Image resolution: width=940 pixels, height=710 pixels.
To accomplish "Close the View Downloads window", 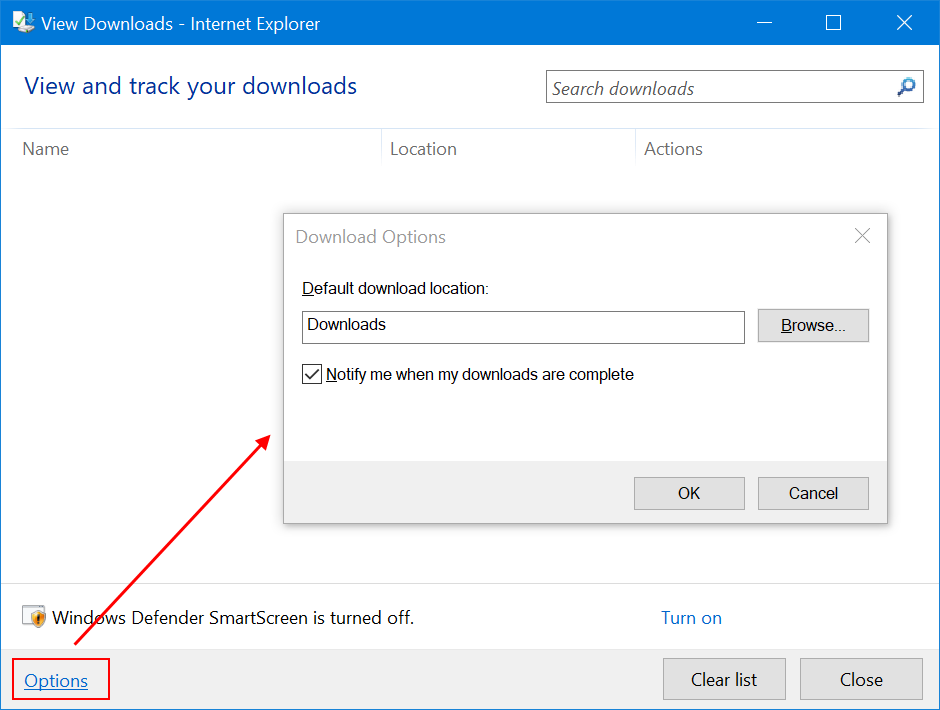I will pyautogui.click(x=904, y=23).
